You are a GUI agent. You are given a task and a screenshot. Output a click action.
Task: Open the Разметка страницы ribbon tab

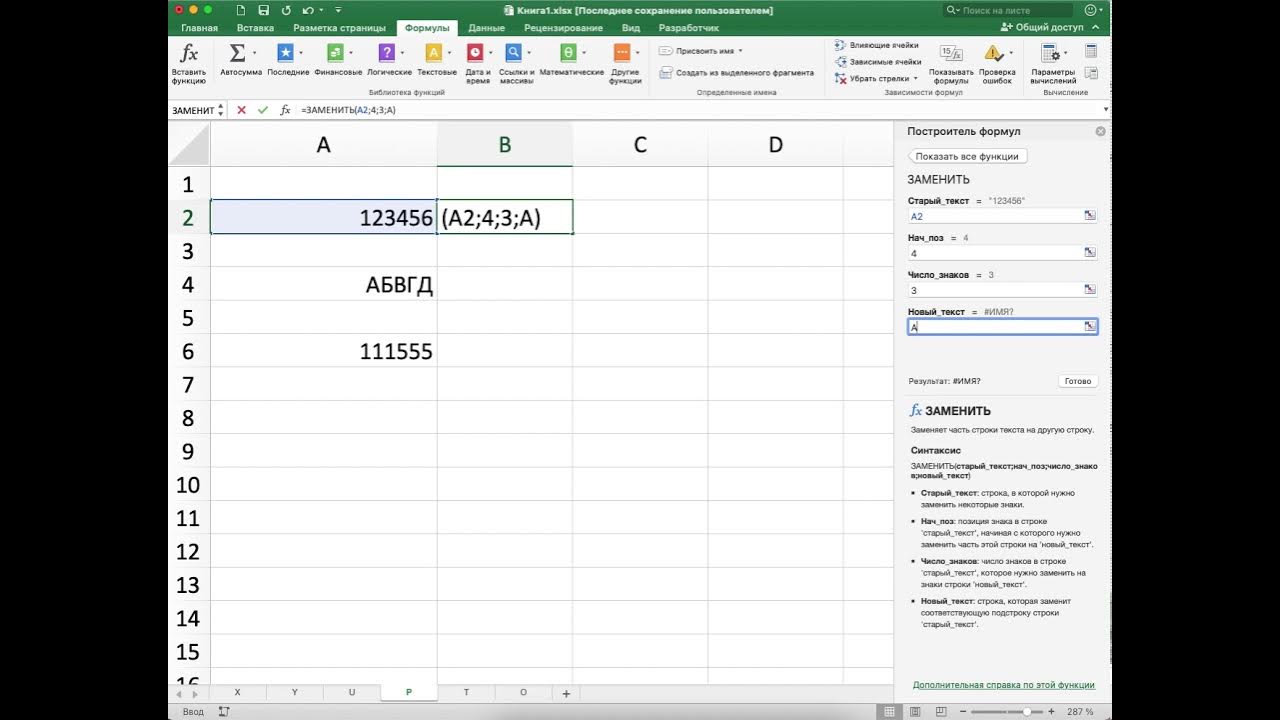coord(339,28)
